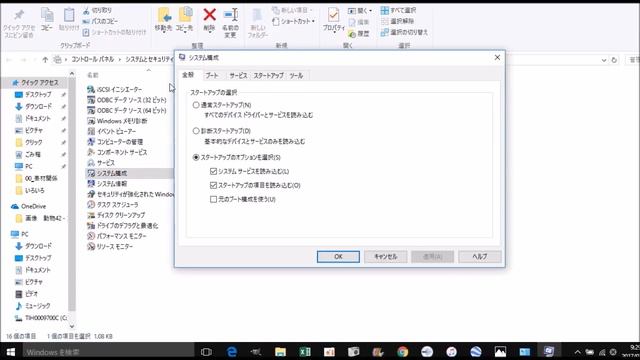Screen dimensions: 640x360
Task: Open the File Explorer taskbar icon
Action: click(x=280, y=351)
